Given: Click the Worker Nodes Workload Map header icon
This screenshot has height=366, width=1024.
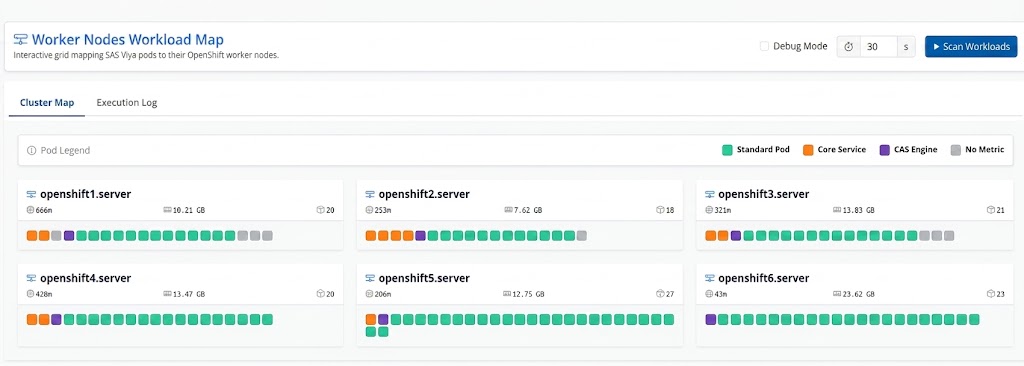Looking at the screenshot, I should click(x=20, y=39).
